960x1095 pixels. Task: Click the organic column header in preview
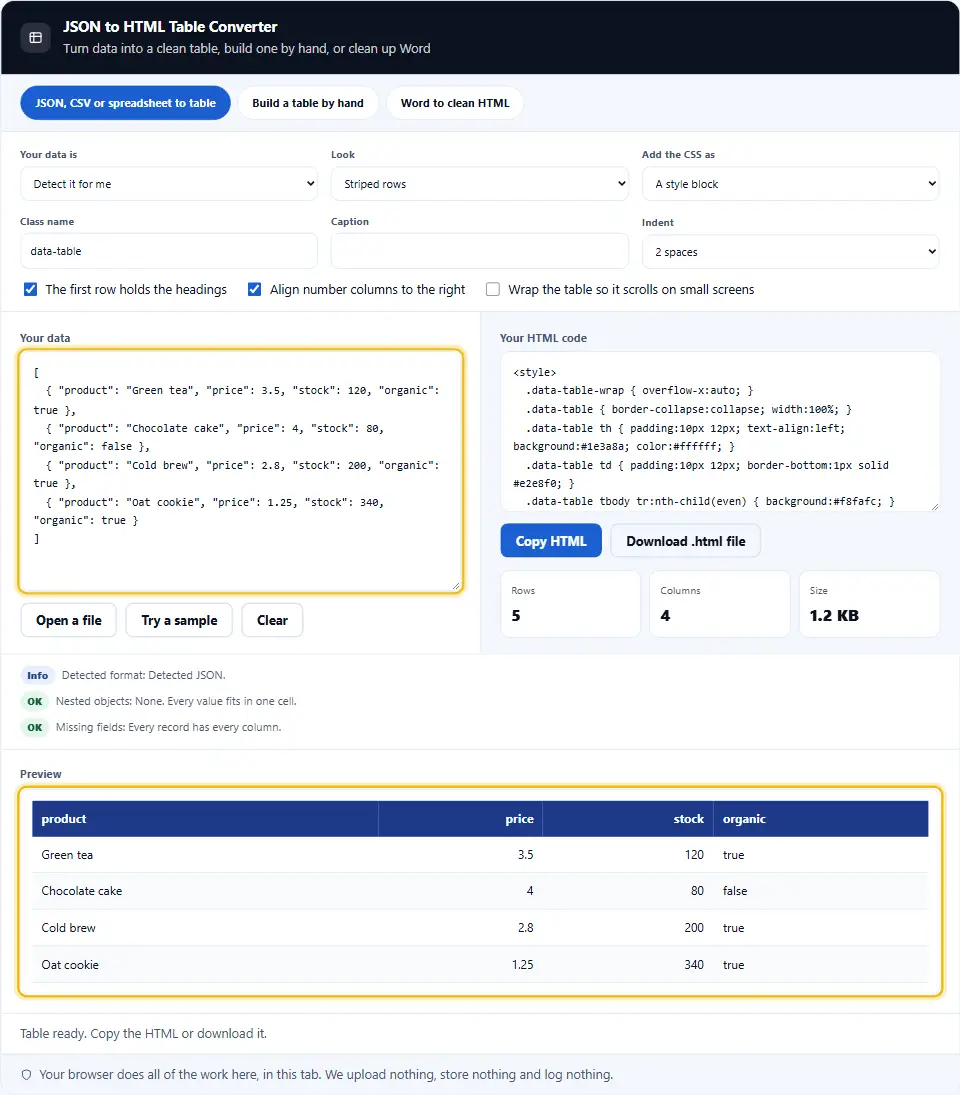[821, 818]
